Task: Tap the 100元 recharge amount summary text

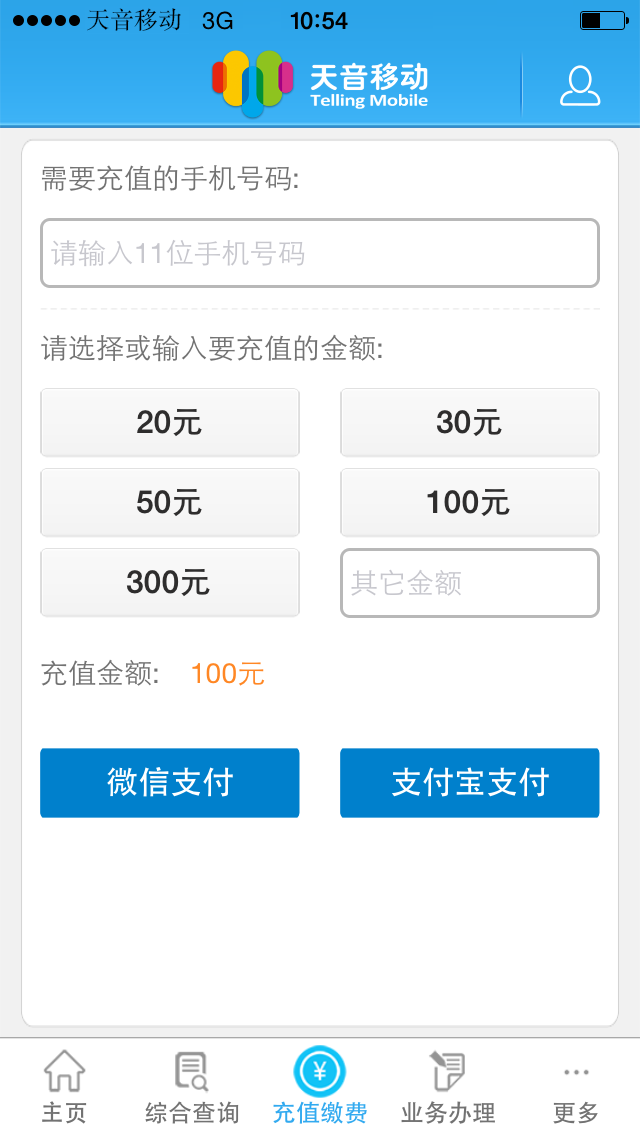Action: tap(227, 675)
